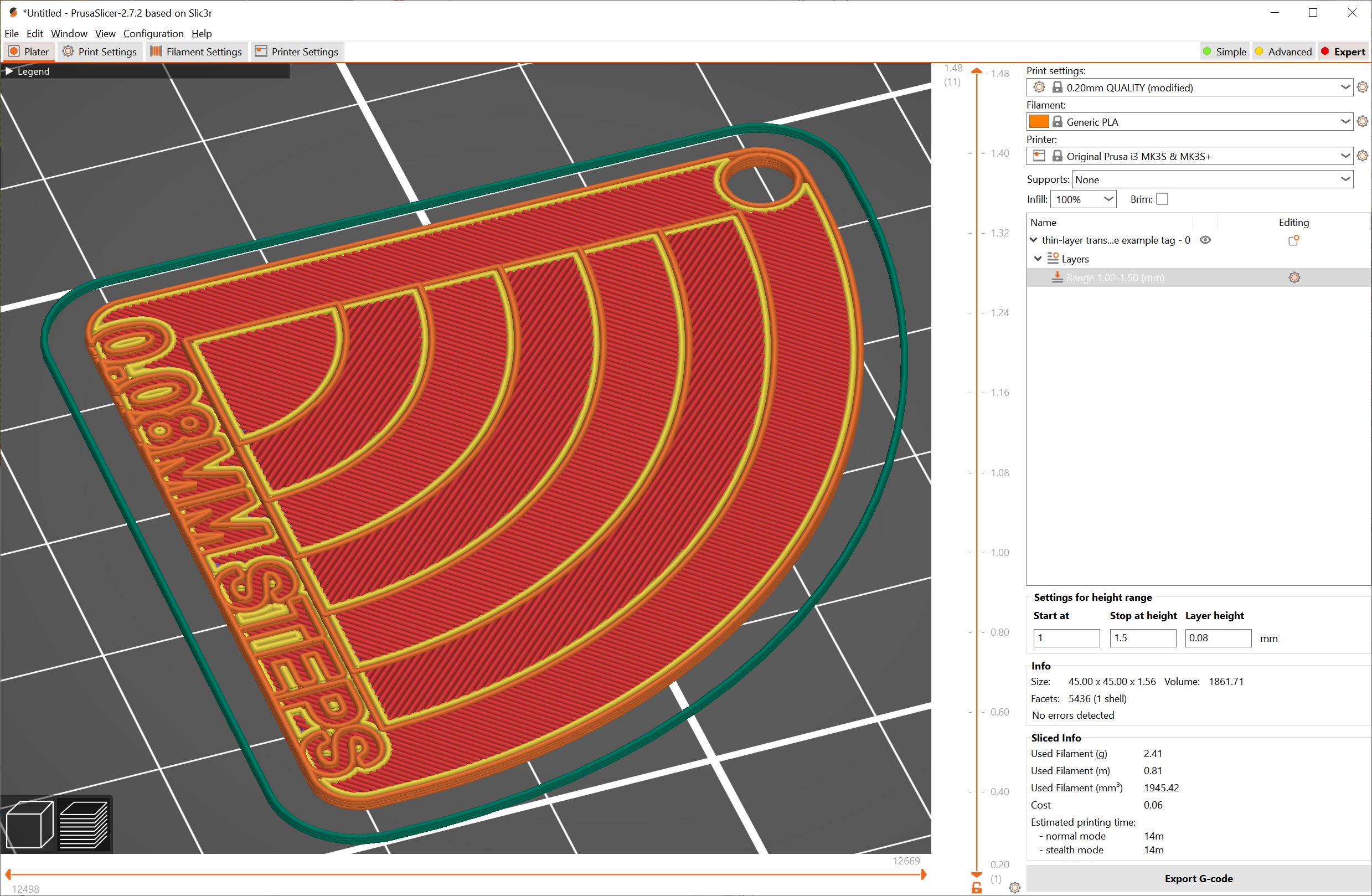Click 'No errors detected' text
The width and height of the screenshot is (1372, 896).
(x=1073, y=715)
